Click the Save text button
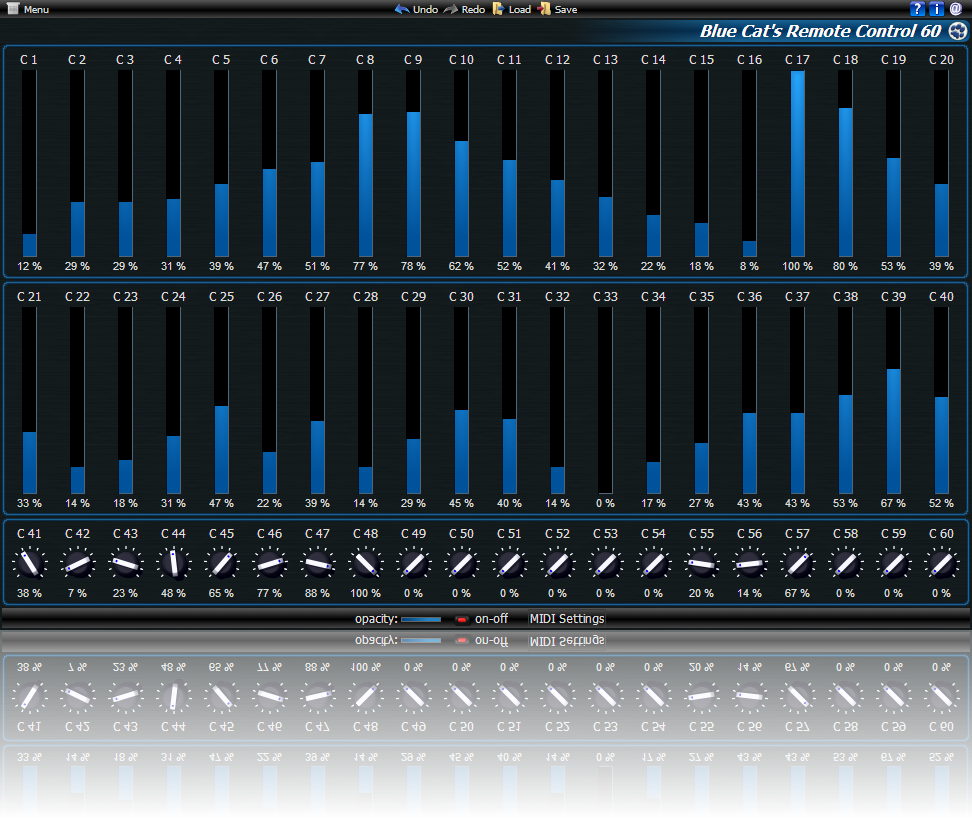The width and height of the screenshot is (972, 819). coord(566,9)
